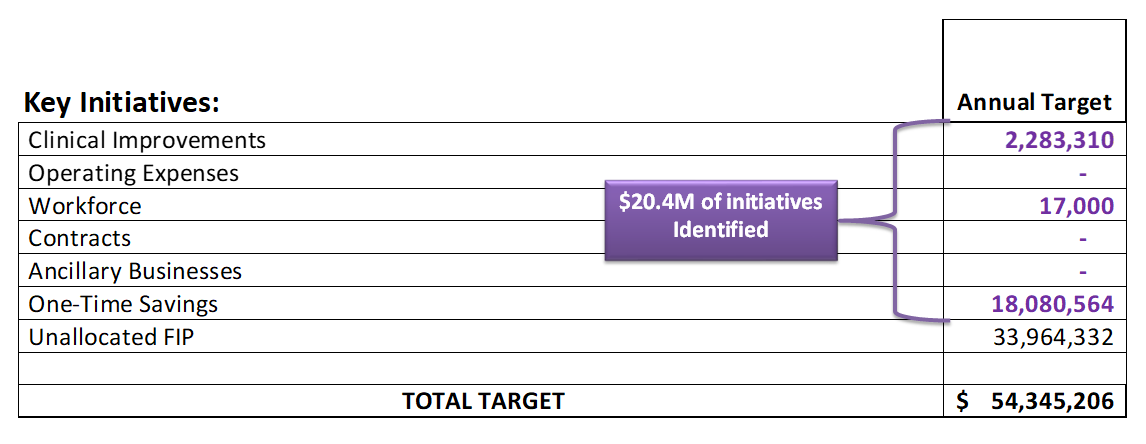Click the Workforce row label
Viewport: 1146px width, 444px height.
(x=85, y=206)
